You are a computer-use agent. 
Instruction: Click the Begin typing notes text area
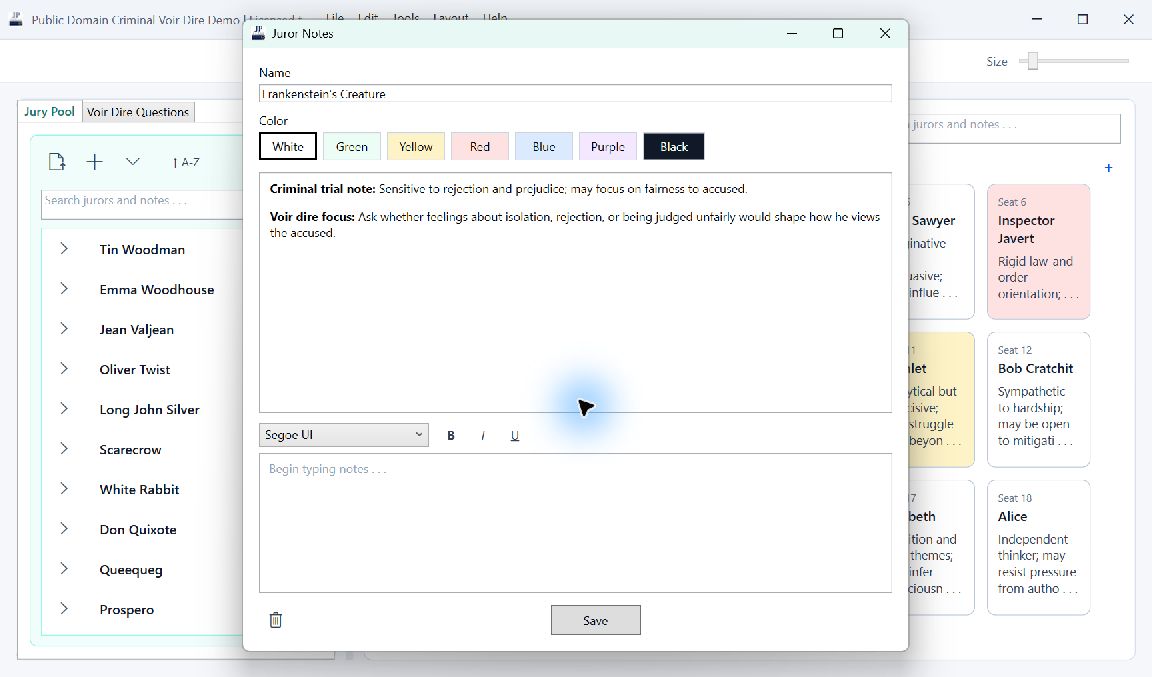(x=575, y=523)
